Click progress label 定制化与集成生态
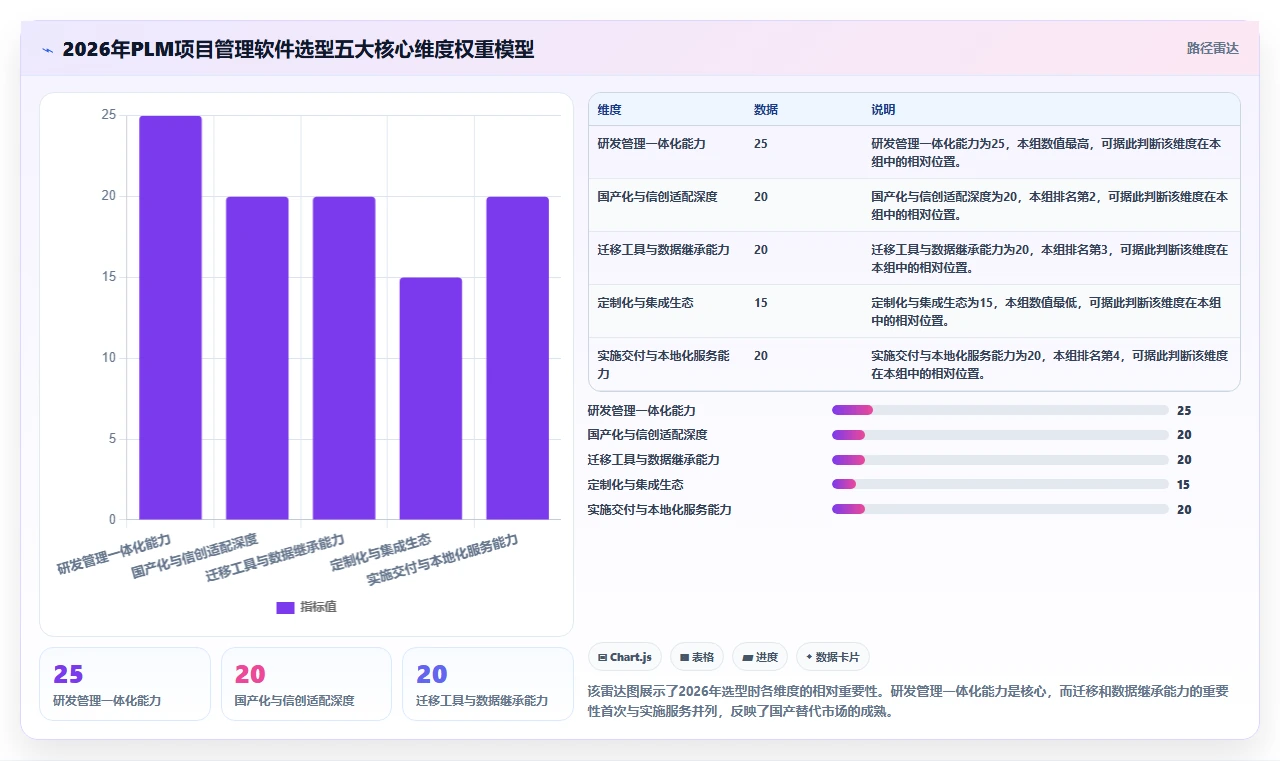Image resolution: width=1280 pixels, height=761 pixels. point(636,485)
